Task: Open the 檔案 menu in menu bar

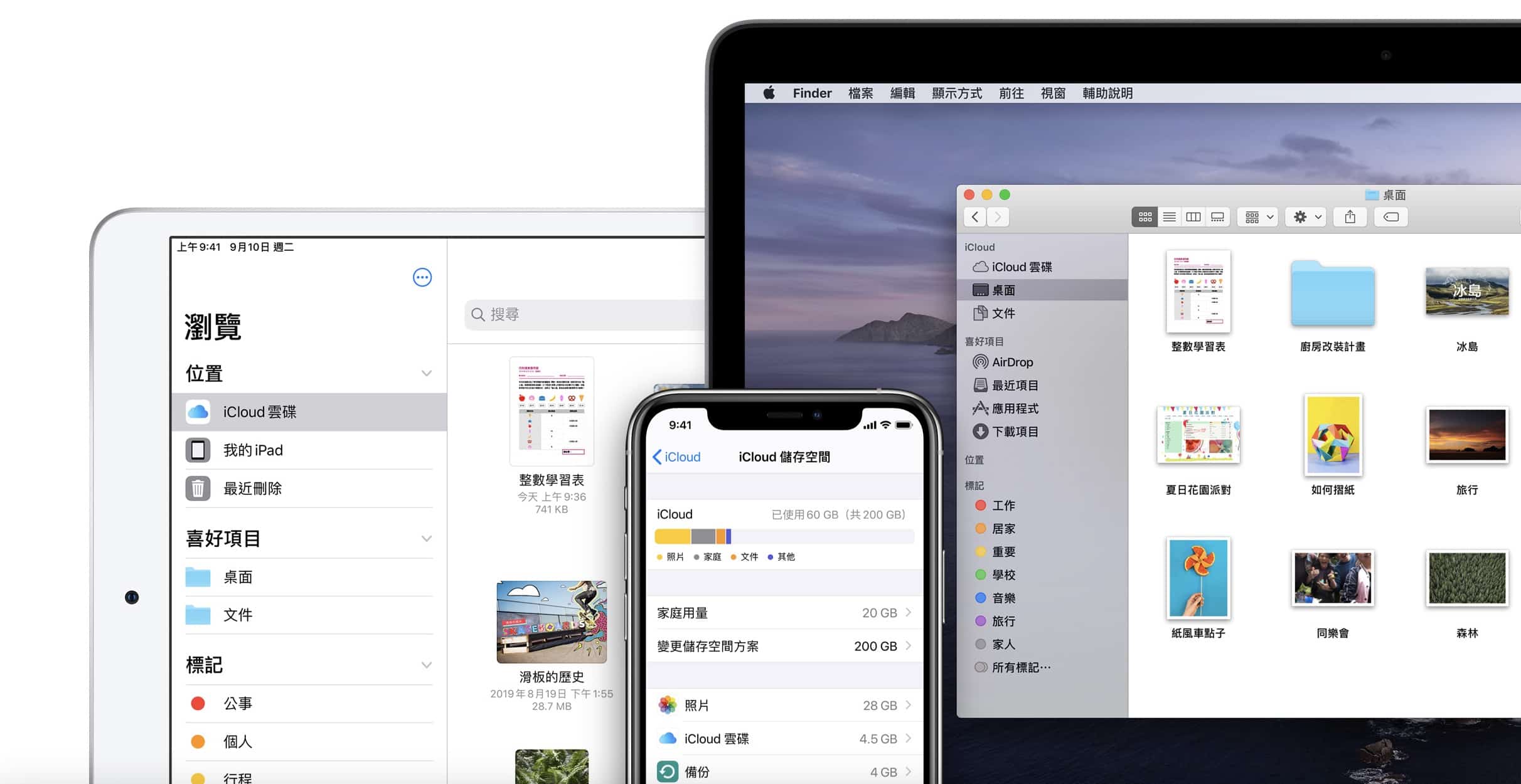Action: pyautogui.click(x=860, y=93)
